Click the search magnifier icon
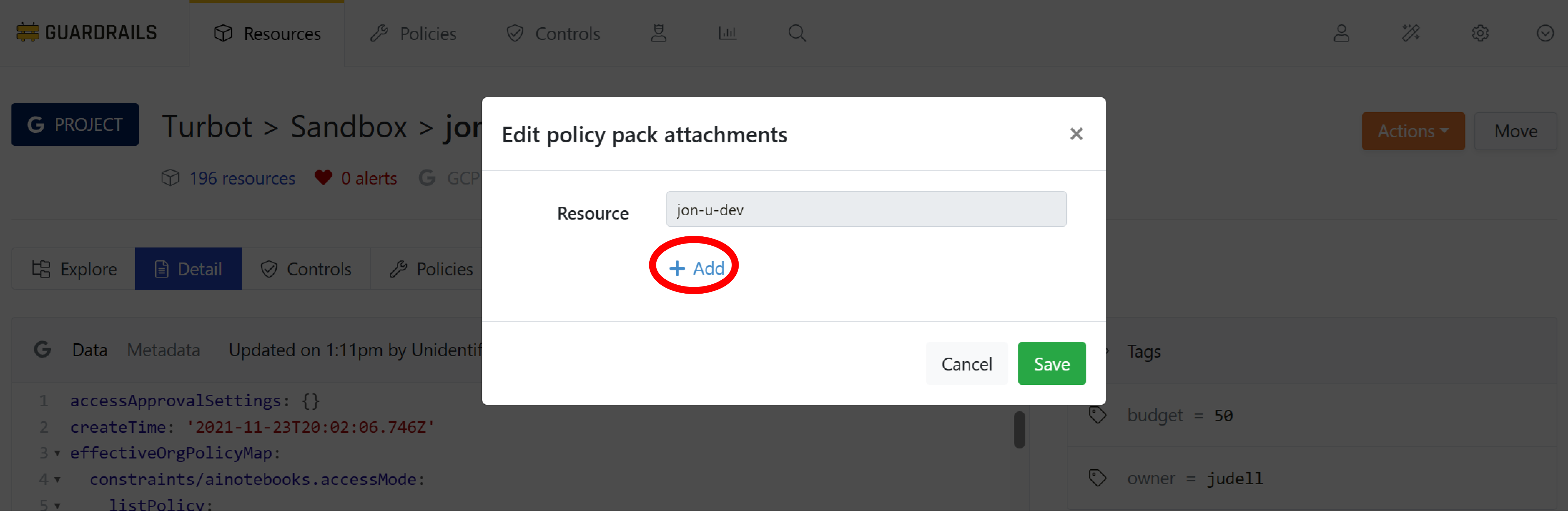This screenshot has width=1568, height=520. [797, 33]
